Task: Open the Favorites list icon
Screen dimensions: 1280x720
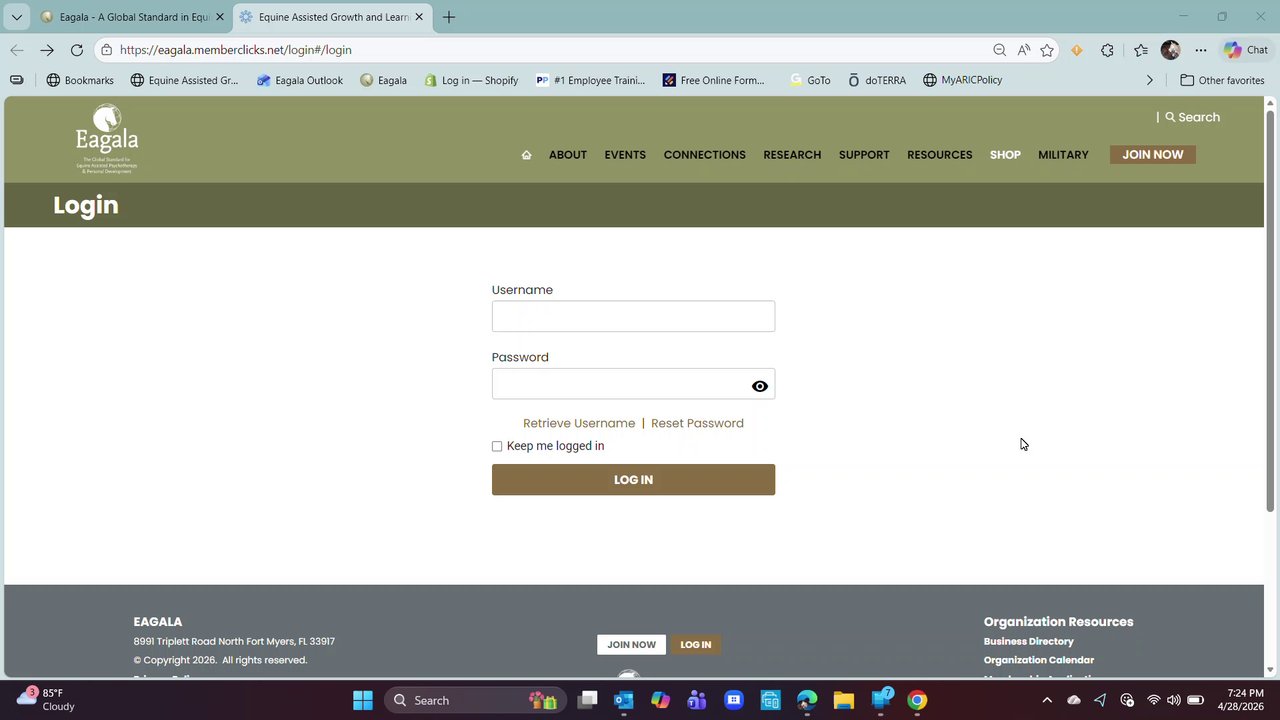Action: (x=1141, y=50)
